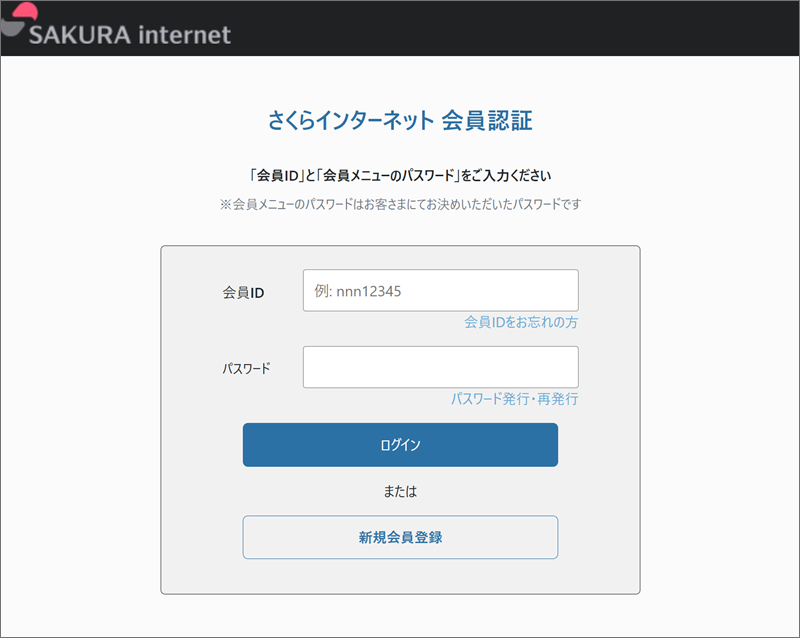Click the 例: nnn12345 placeholder text
The width and height of the screenshot is (800, 638).
click(x=358, y=291)
